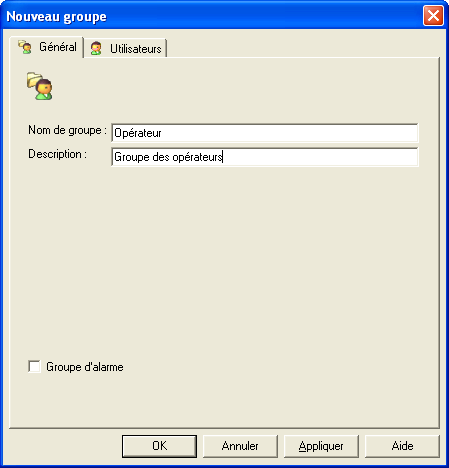The width and height of the screenshot is (449, 468).
Task: Click the user icon on the Utilisateurs tab
Action: click(x=96, y=48)
